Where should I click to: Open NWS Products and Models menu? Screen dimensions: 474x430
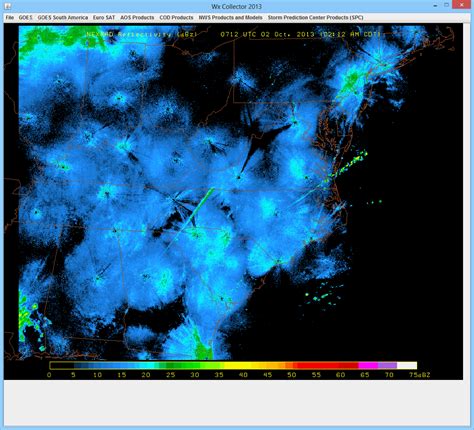point(230,17)
